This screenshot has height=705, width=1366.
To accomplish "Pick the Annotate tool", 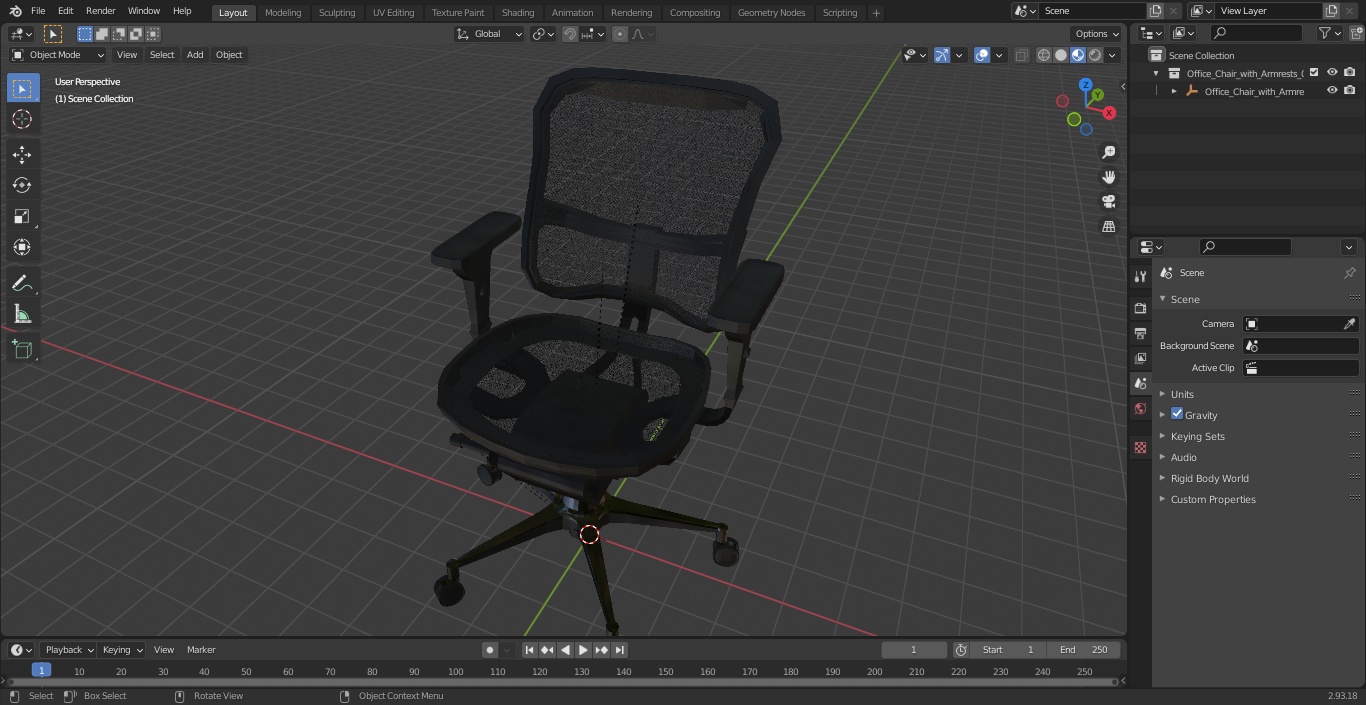I will 22,284.
